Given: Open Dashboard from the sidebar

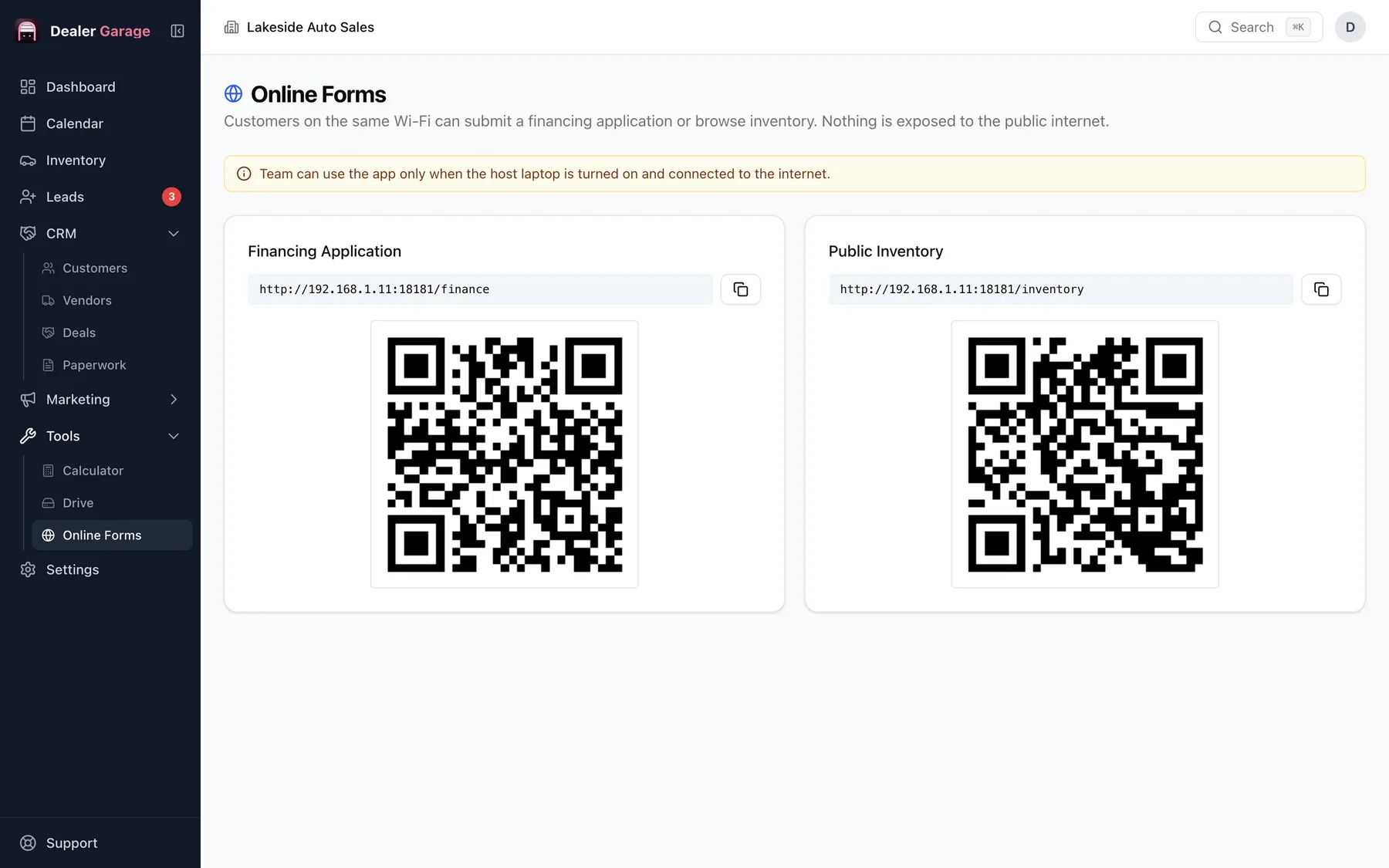Looking at the screenshot, I should pos(100,87).
